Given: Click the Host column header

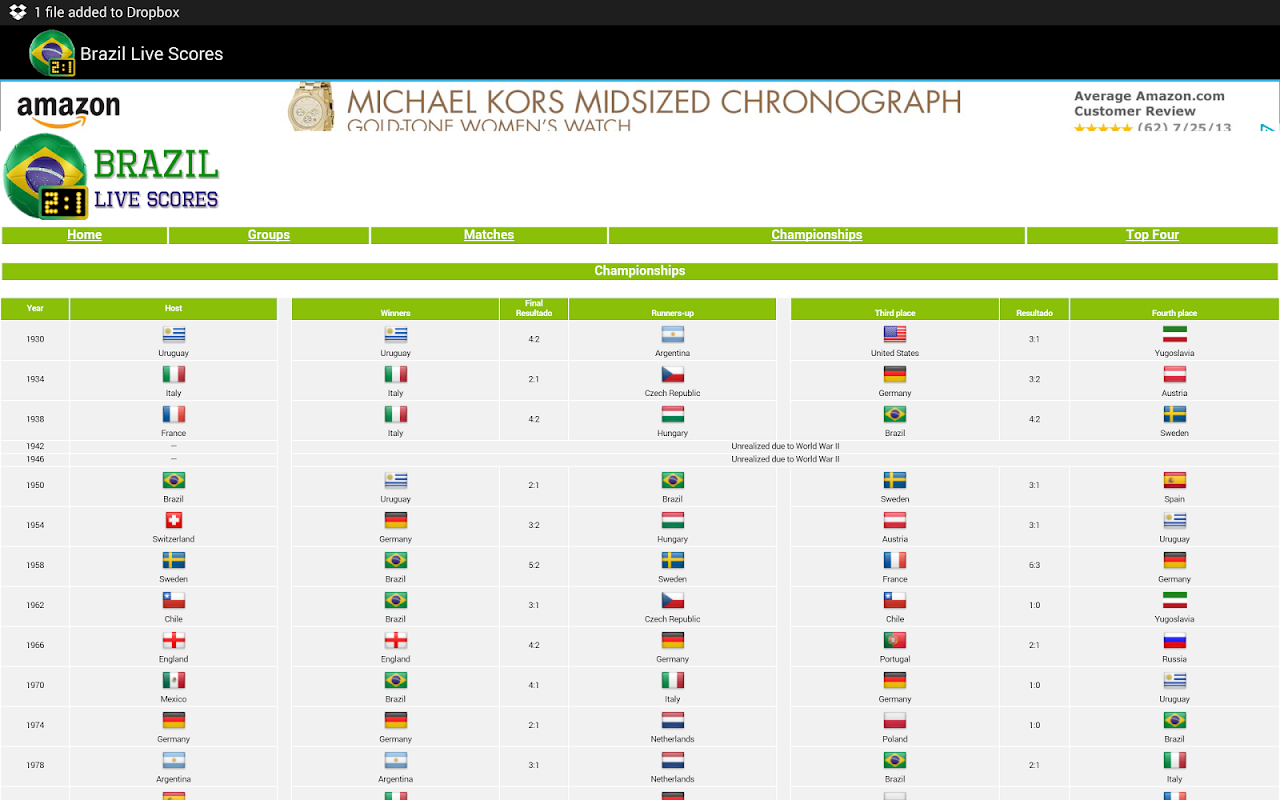Looking at the screenshot, I should 173,309.
